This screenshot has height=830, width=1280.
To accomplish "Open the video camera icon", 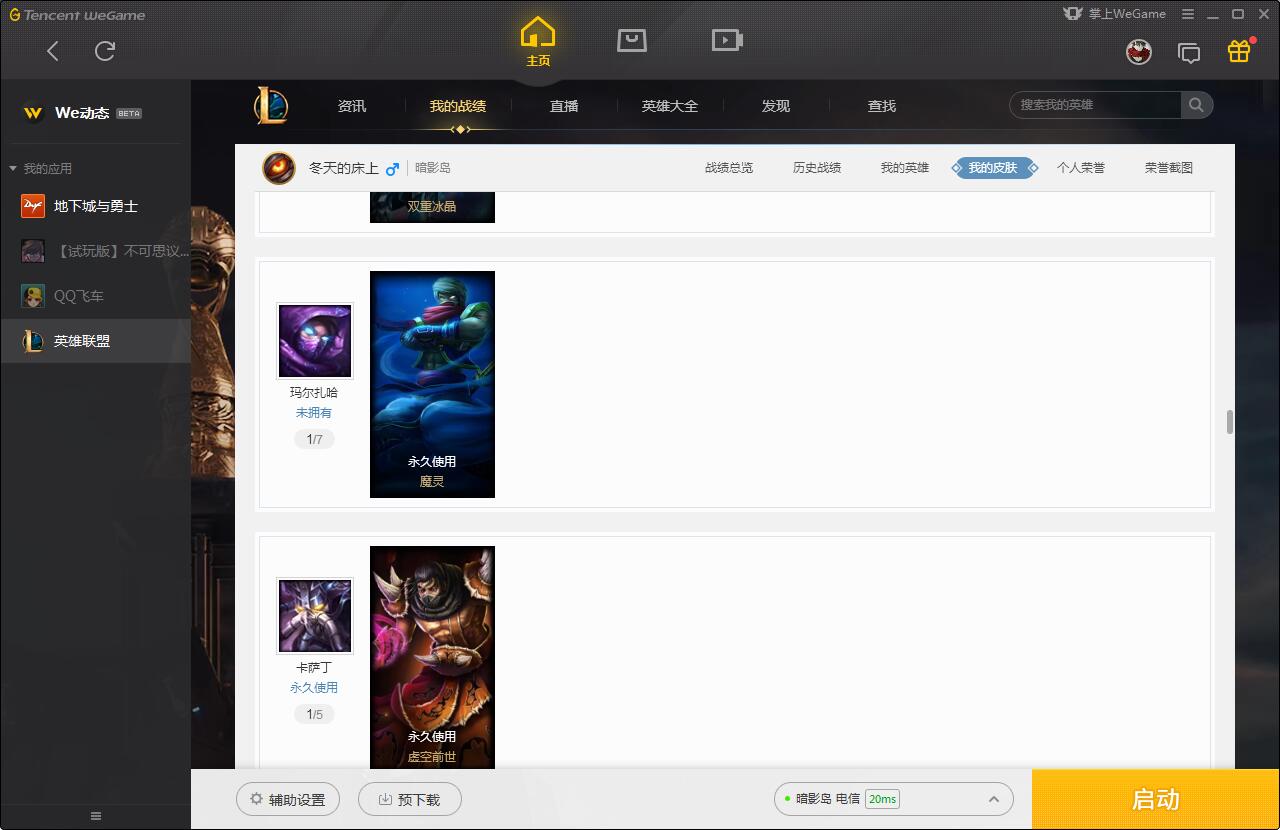I will click(x=727, y=40).
